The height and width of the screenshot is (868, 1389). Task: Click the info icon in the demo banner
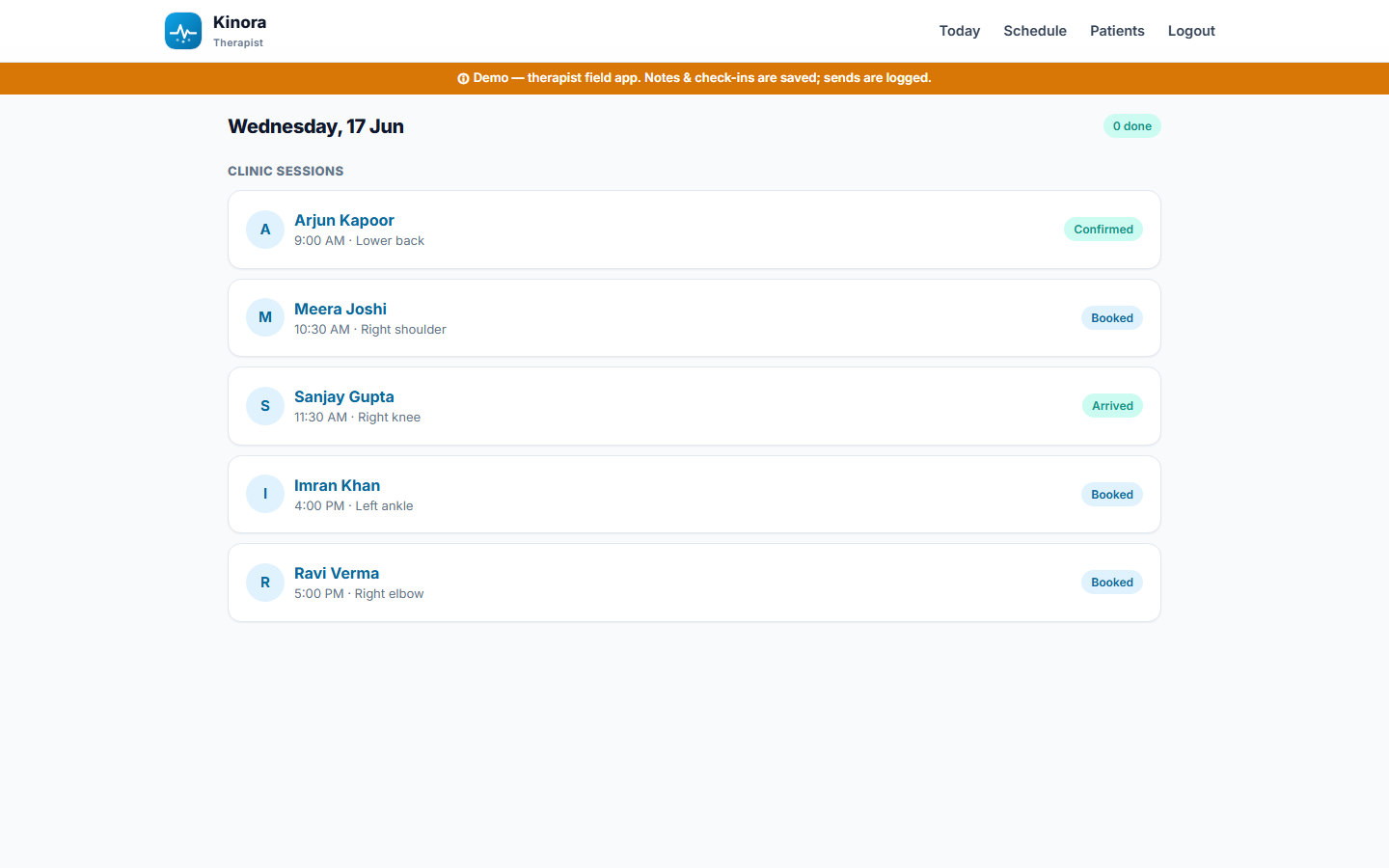463,78
